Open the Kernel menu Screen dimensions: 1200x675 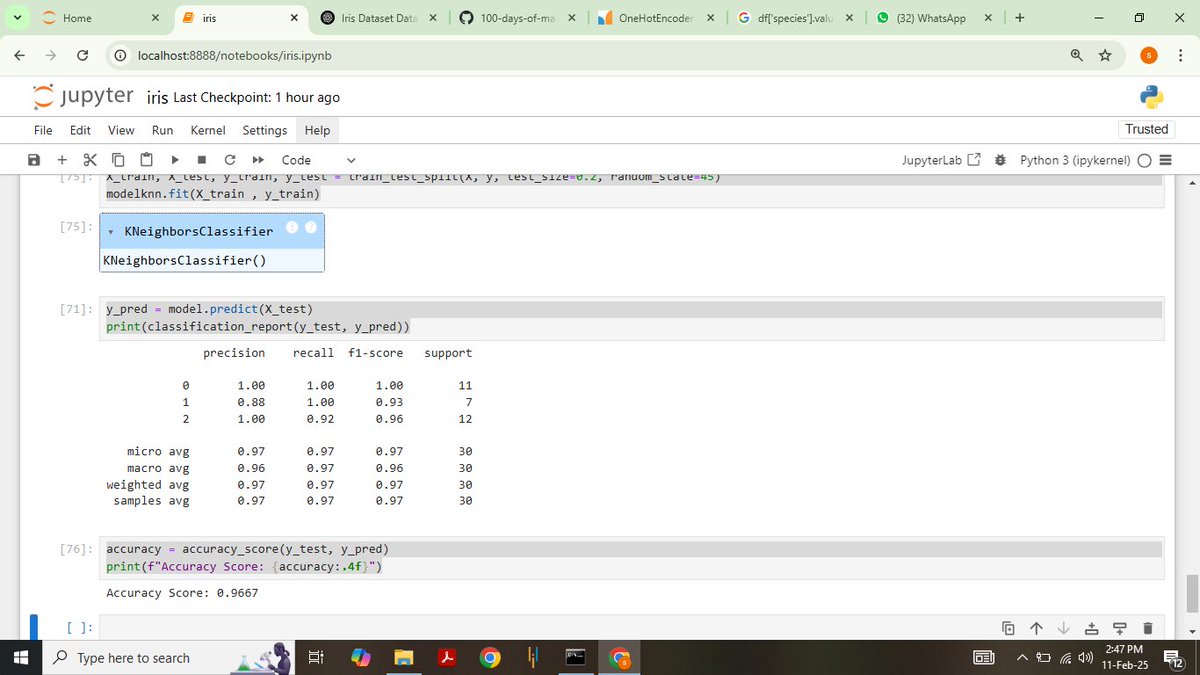[x=208, y=130]
